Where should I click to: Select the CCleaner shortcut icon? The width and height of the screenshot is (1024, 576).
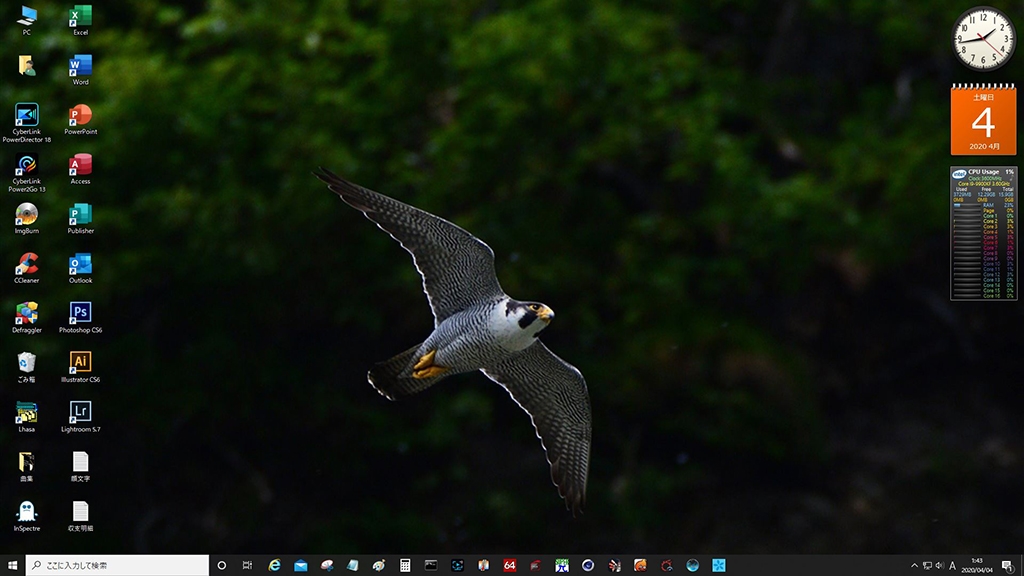click(x=26, y=265)
